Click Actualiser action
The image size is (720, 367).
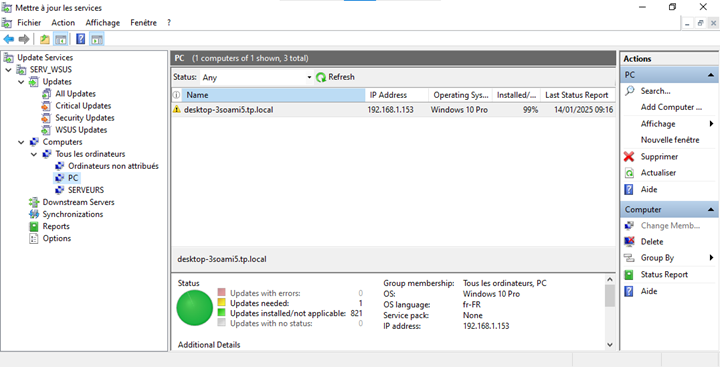658,173
